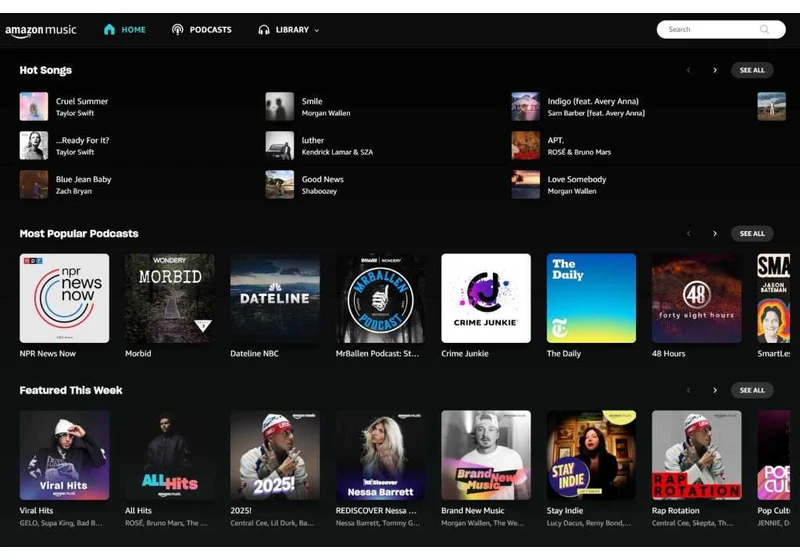Image resolution: width=800 pixels, height=560 pixels.
Task: Open The Daily podcast cover
Action: pos(591,298)
